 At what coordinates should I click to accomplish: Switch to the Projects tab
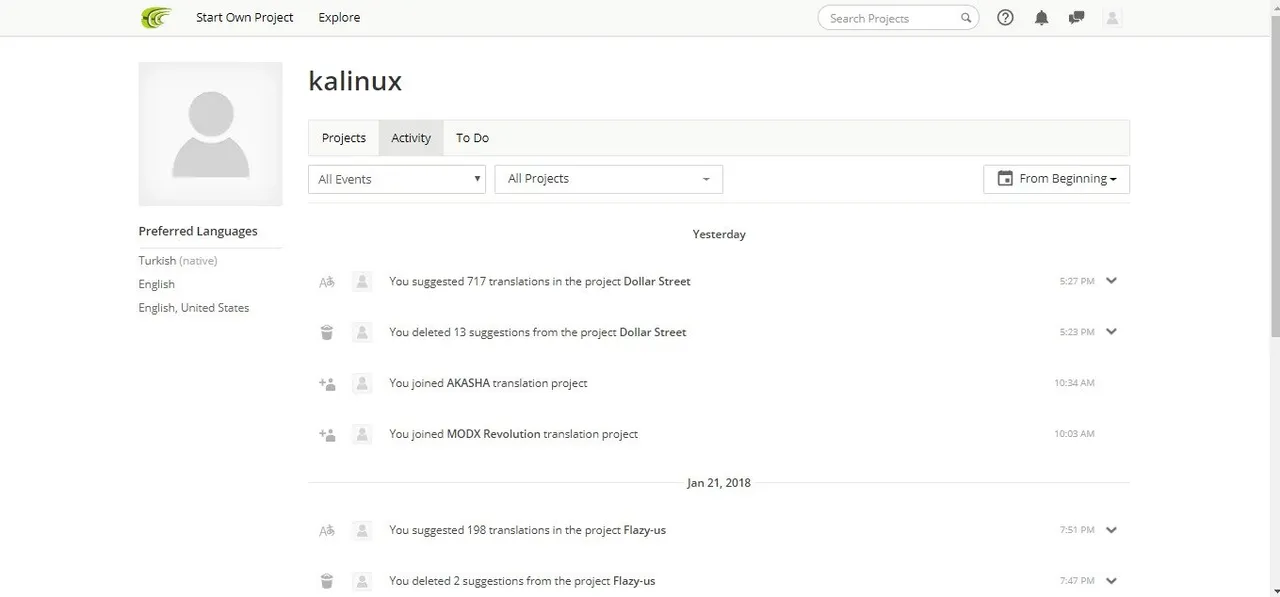[x=344, y=138]
